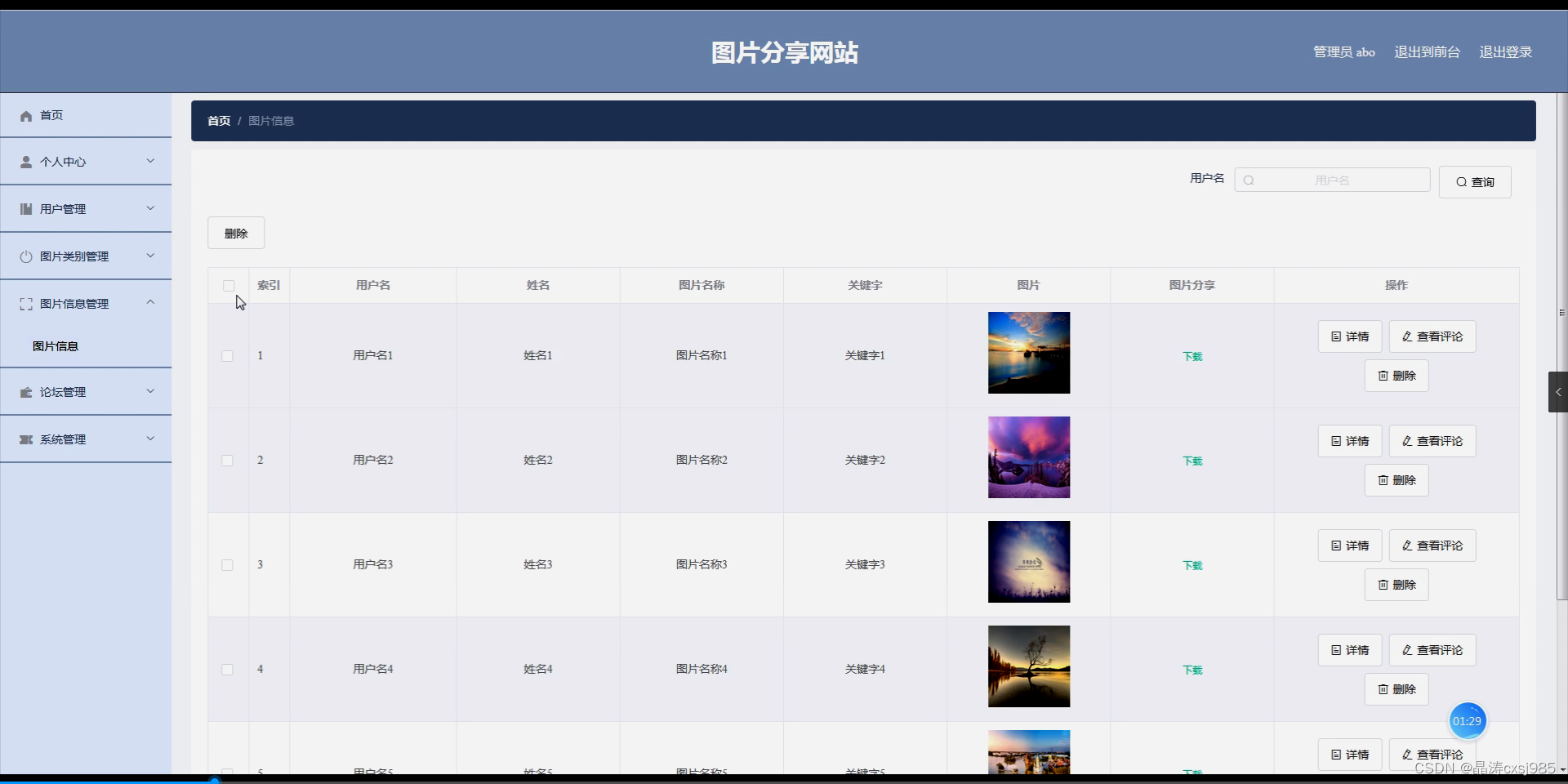Expand the 个人中心 menu chevron
The height and width of the screenshot is (784, 1568).
pos(150,161)
